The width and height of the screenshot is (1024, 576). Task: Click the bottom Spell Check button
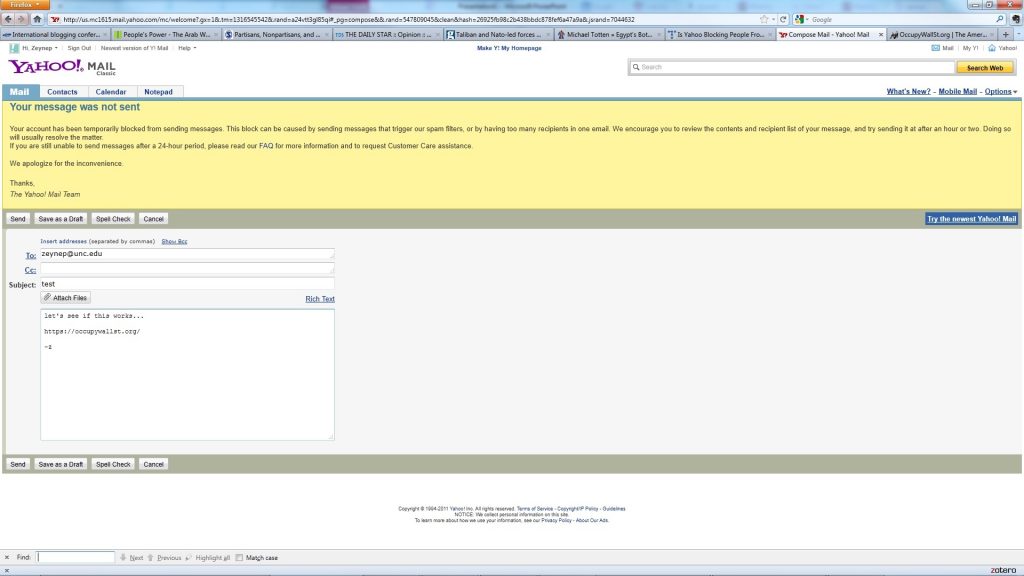coord(113,464)
